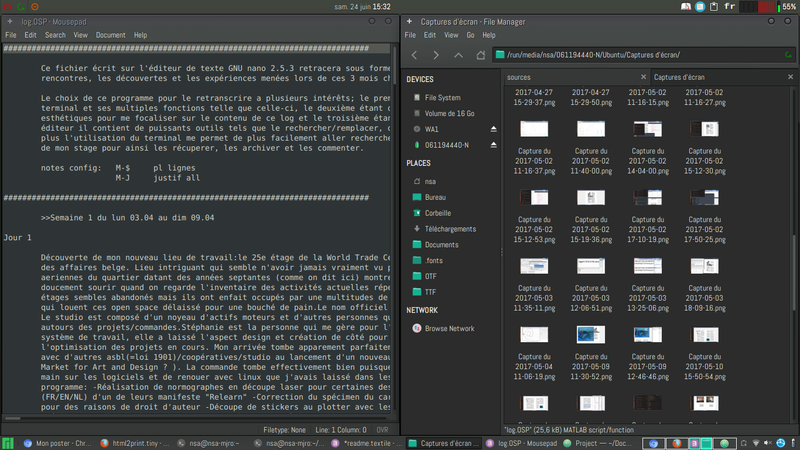
Task: Select the Téléchargements folder
Action: (x=450, y=229)
